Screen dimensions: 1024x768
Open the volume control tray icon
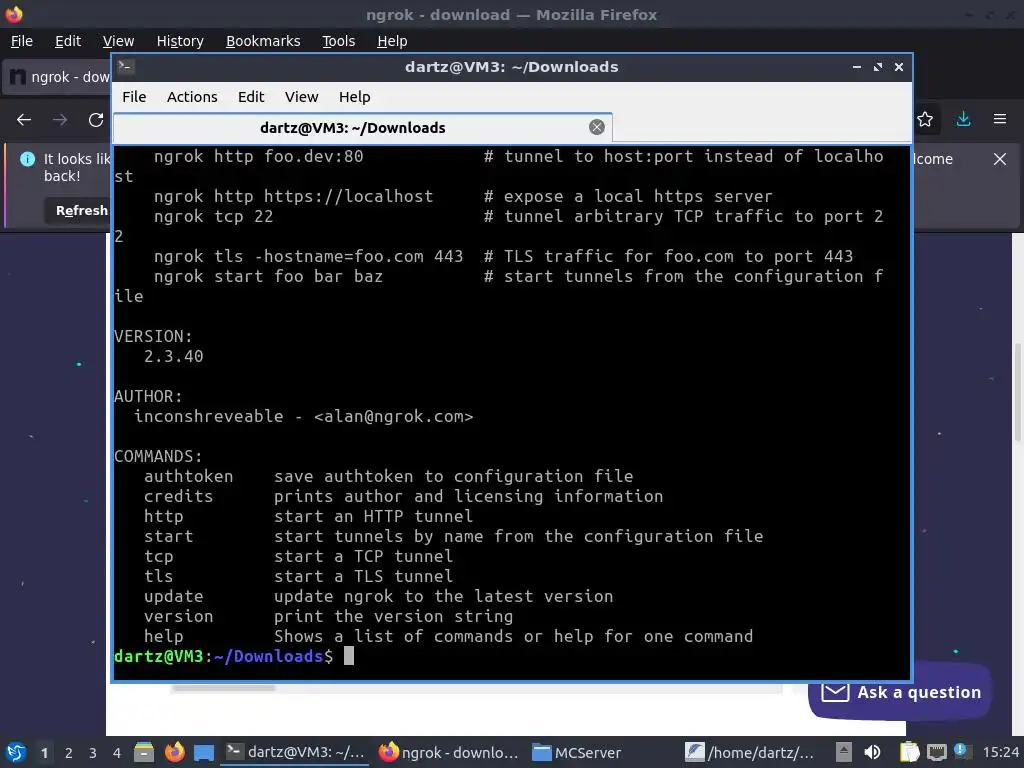tap(872, 752)
